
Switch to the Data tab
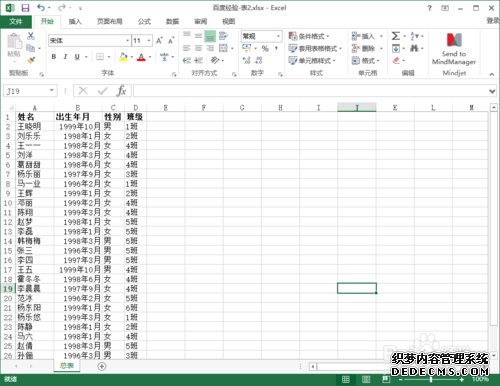tap(173, 22)
